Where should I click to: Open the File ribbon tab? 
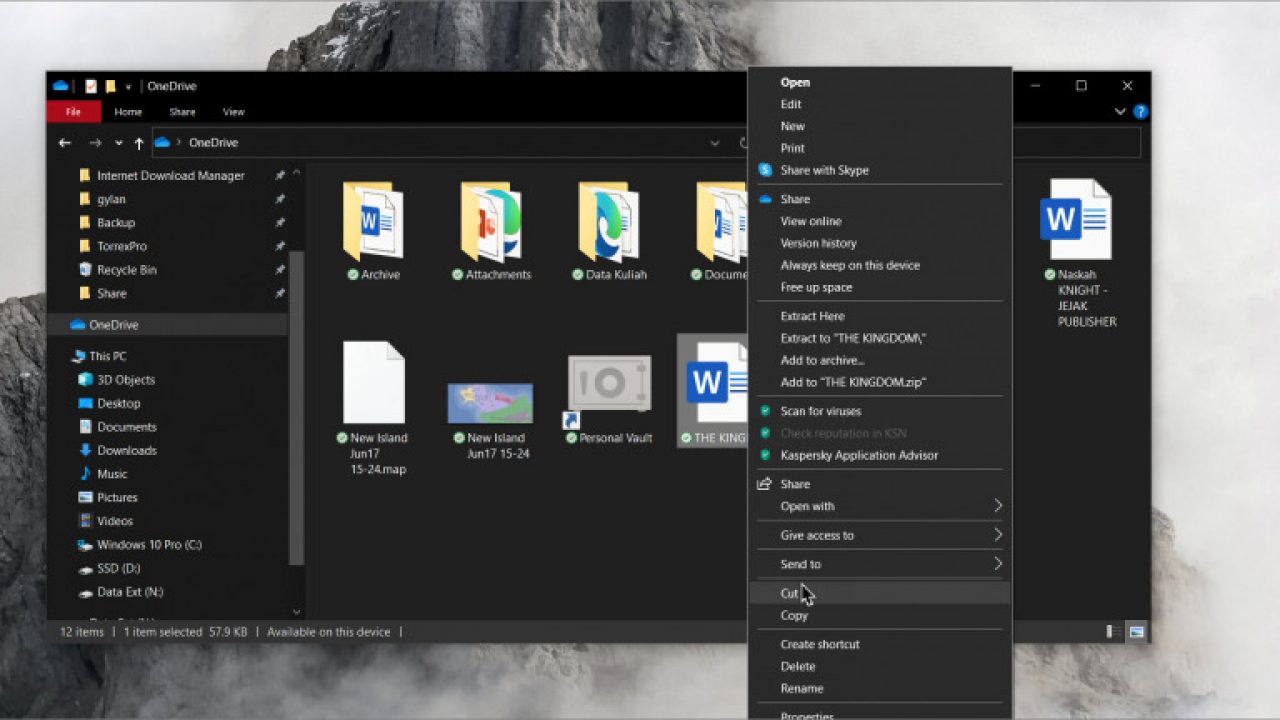point(73,112)
